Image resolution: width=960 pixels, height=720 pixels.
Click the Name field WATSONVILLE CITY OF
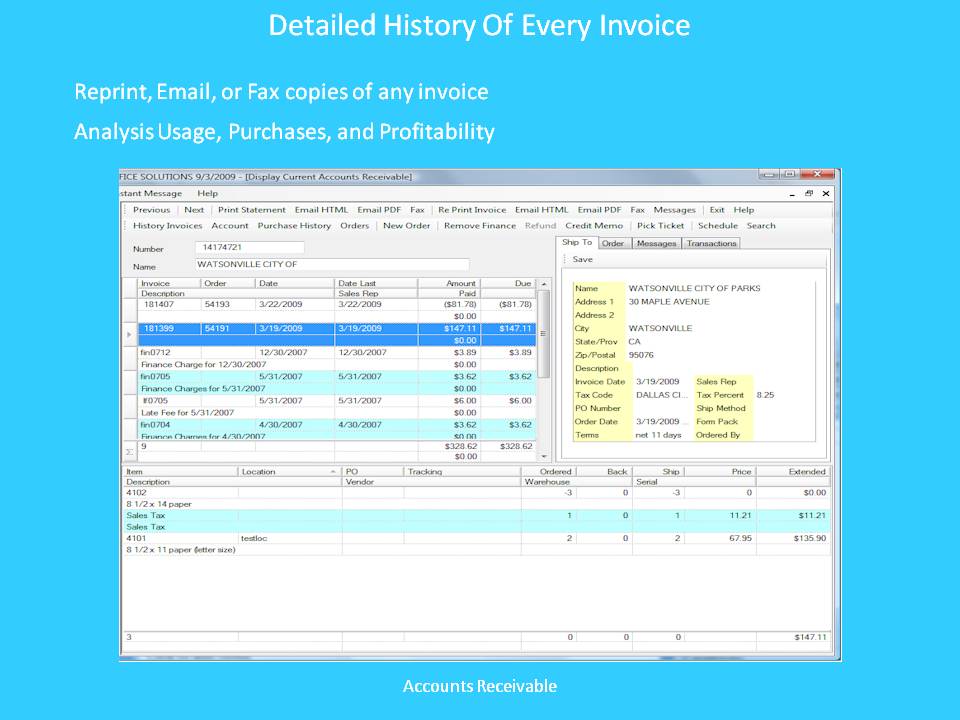point(332,264)
